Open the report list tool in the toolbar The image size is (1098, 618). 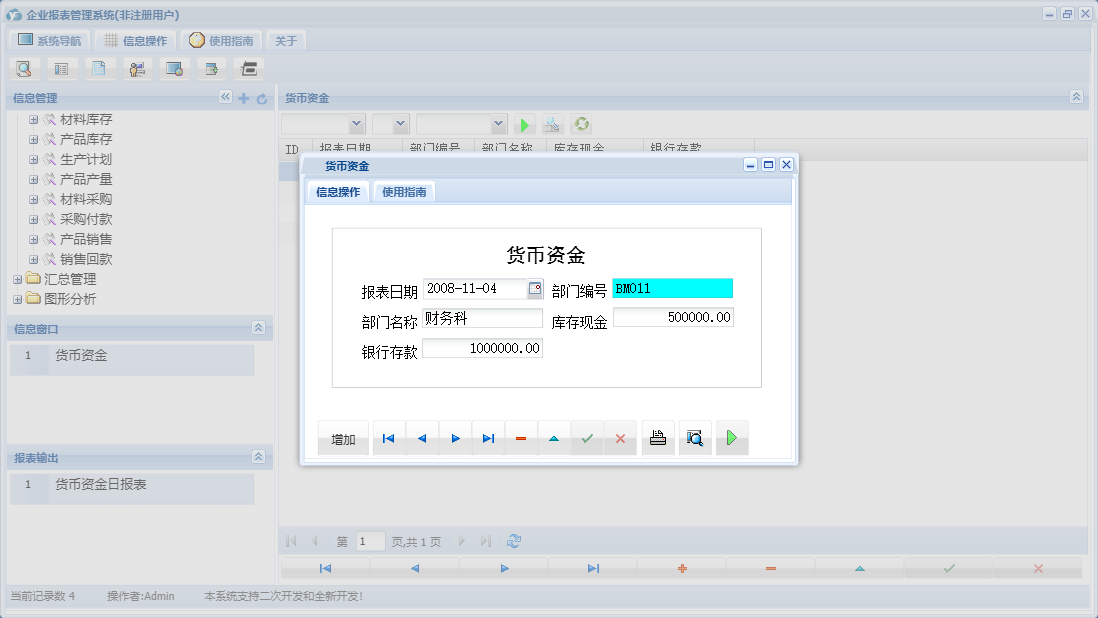(x=62, y=68)
